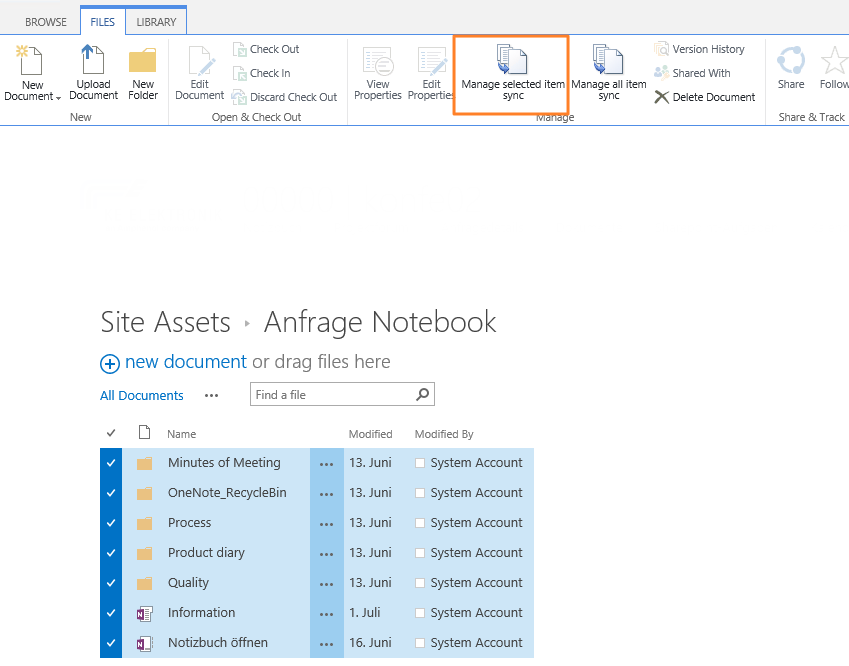The width and height of the screenshot is (849, 666).
Task: Deselect the Information row checkmark
Action: [111, 613]
